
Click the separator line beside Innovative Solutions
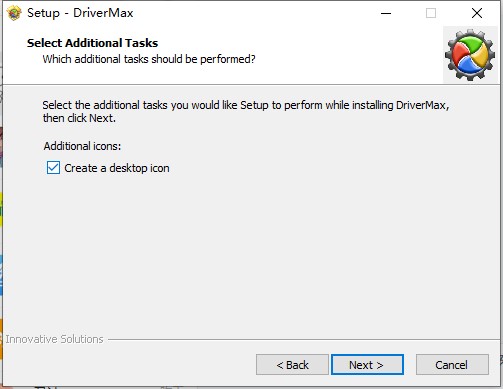click(x=303, y=340)
